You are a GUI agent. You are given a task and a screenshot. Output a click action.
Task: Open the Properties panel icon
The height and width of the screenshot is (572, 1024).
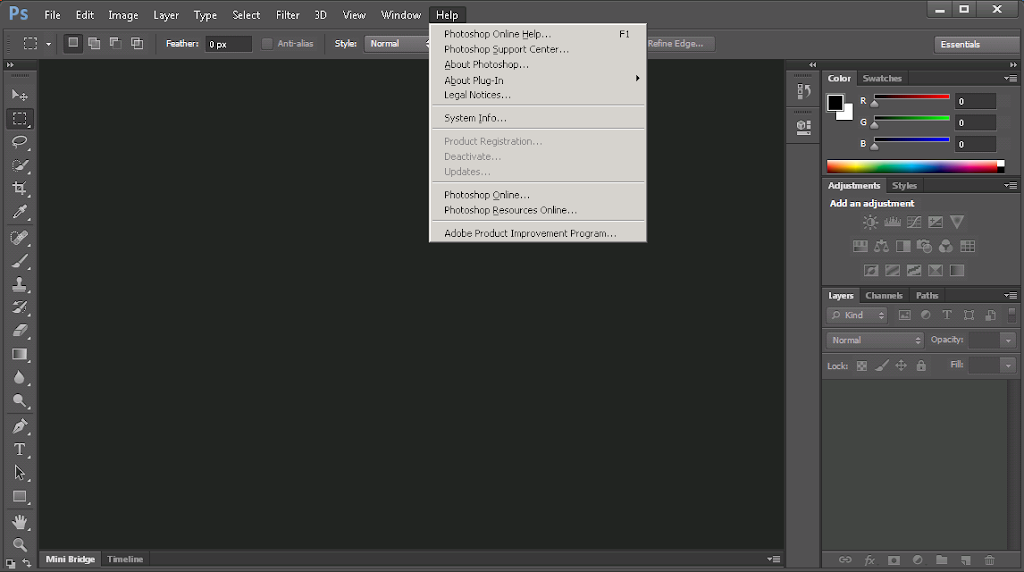point(804,127)
